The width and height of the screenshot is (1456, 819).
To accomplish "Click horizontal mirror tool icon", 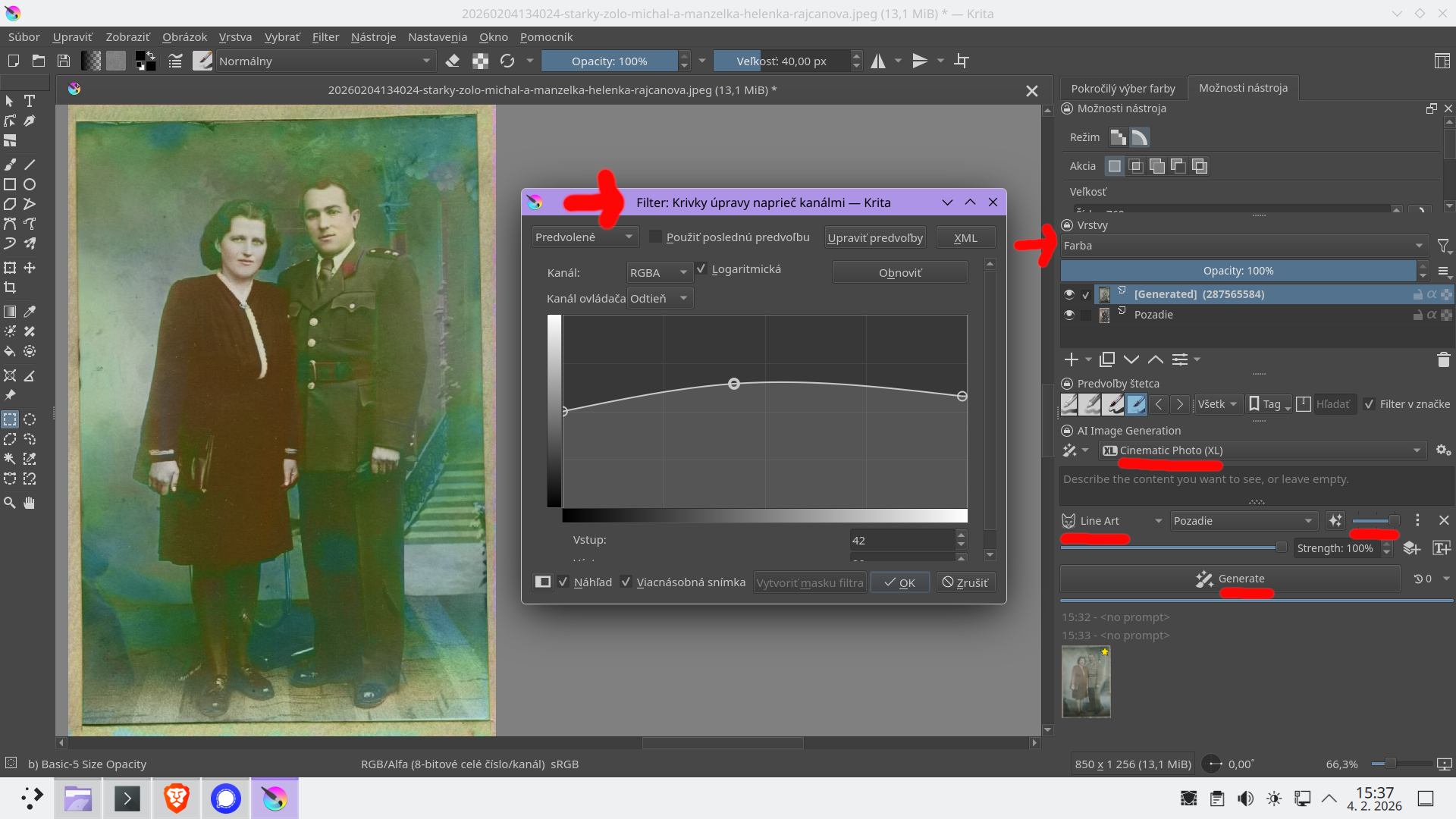I will 878,61.
